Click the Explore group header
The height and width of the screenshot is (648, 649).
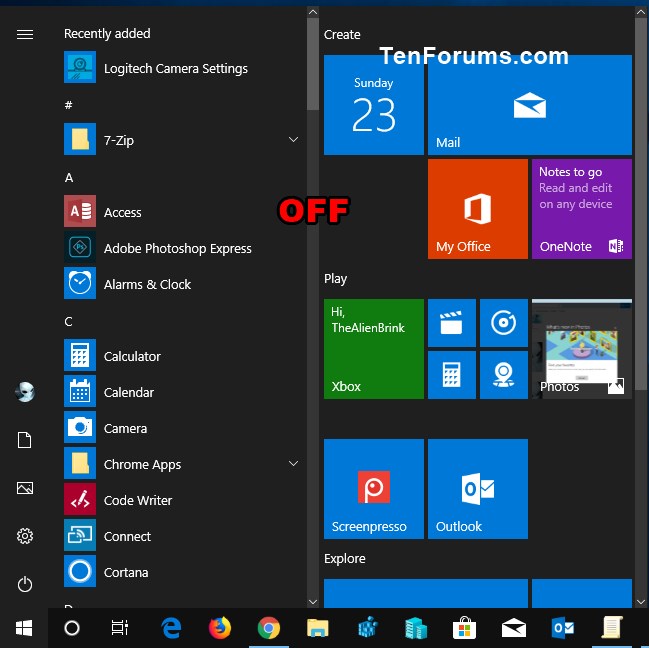point(345,558)
